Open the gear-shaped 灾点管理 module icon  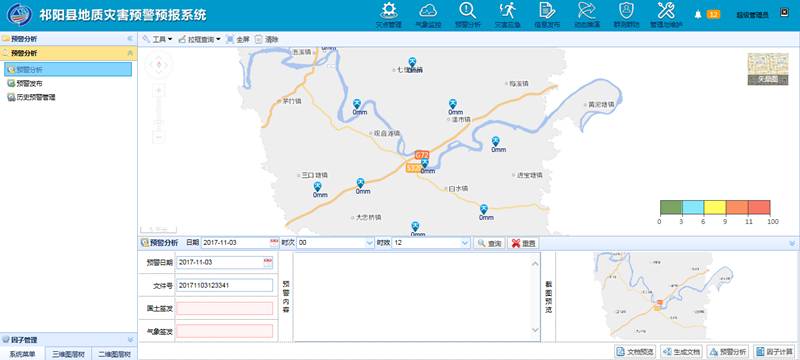point(389,11)
